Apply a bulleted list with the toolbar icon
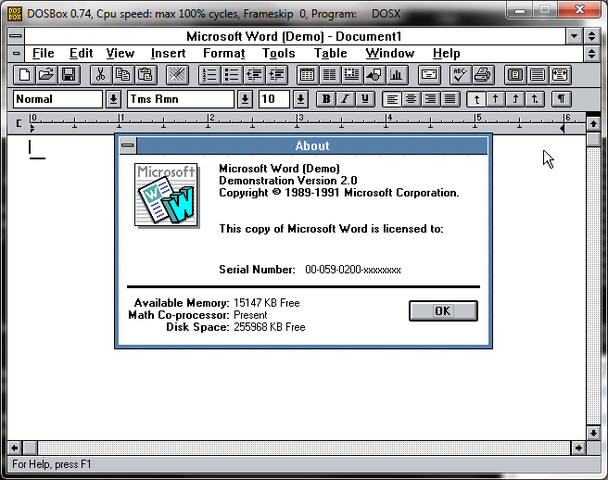This screenshot has width=608, height=480. pyautogui.click(x=232, y=75)
